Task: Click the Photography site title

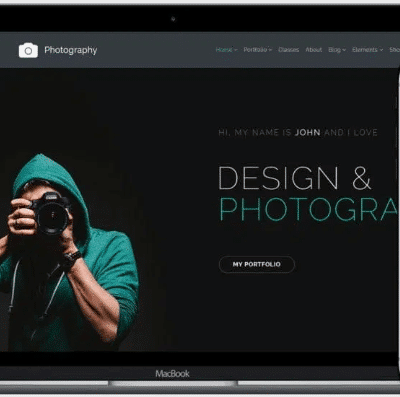Action: (x=71, y=50)
